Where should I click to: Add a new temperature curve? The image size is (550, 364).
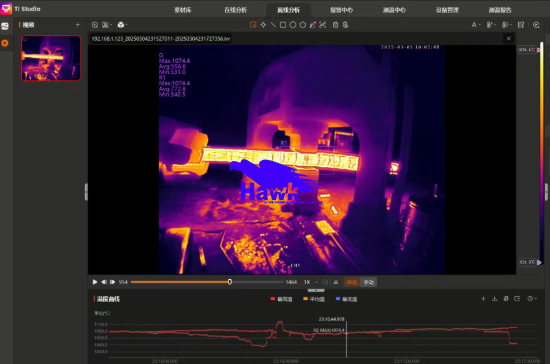point(483,299)
